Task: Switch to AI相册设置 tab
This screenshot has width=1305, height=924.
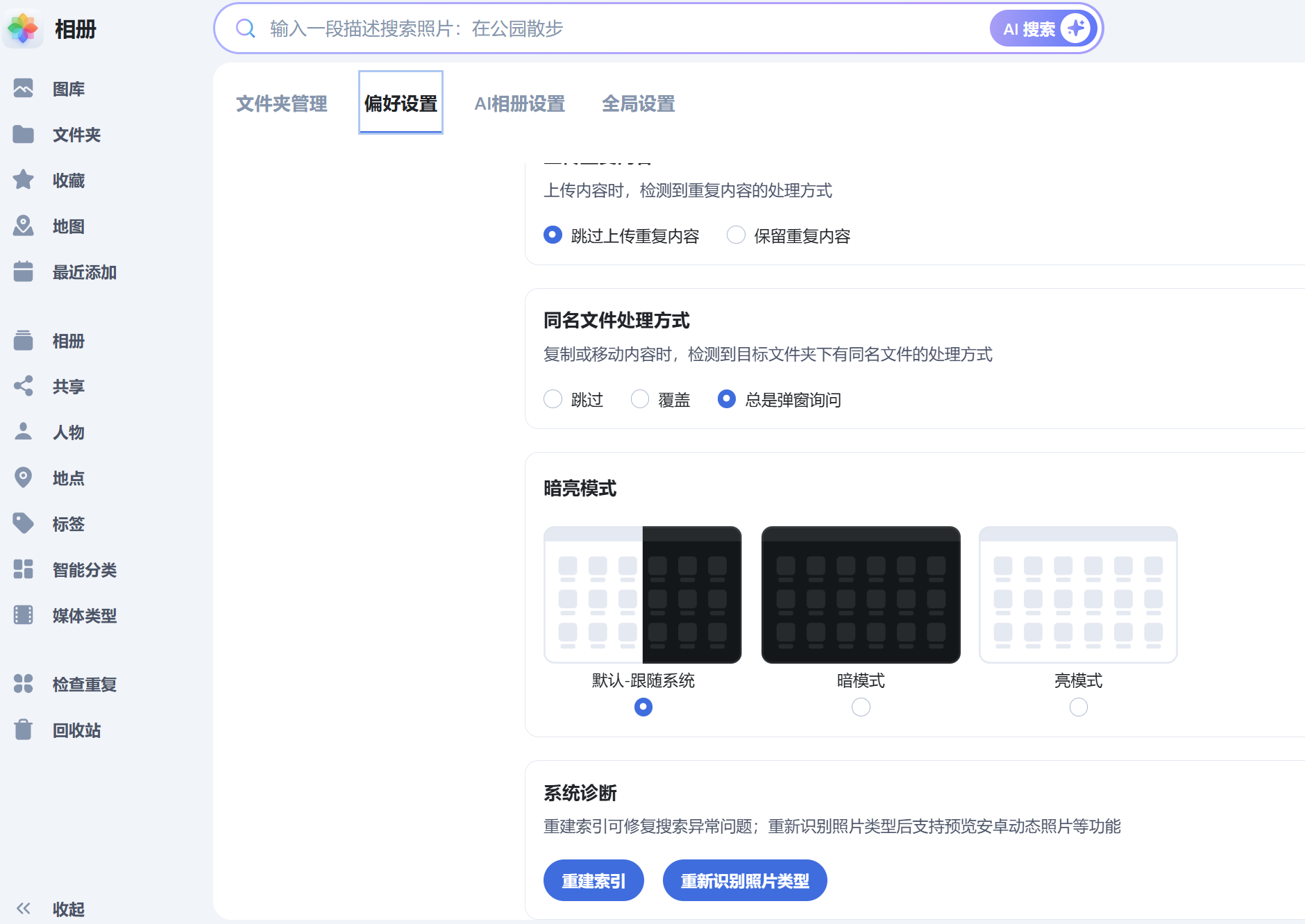Action: 519,103
